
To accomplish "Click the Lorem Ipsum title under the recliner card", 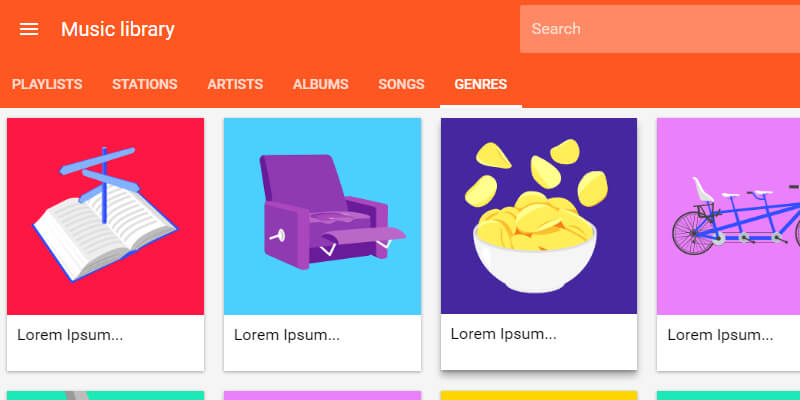I will [287, 334].
